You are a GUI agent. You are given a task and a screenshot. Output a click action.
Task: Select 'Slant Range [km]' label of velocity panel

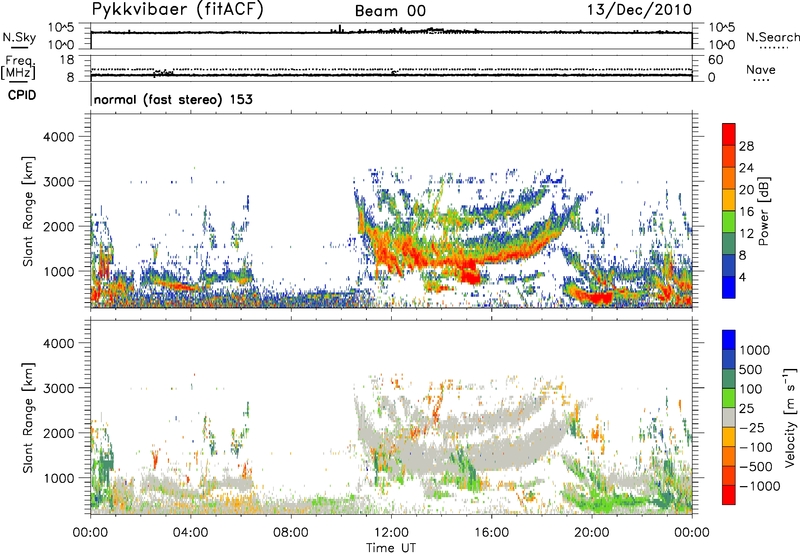coord(28,418)
